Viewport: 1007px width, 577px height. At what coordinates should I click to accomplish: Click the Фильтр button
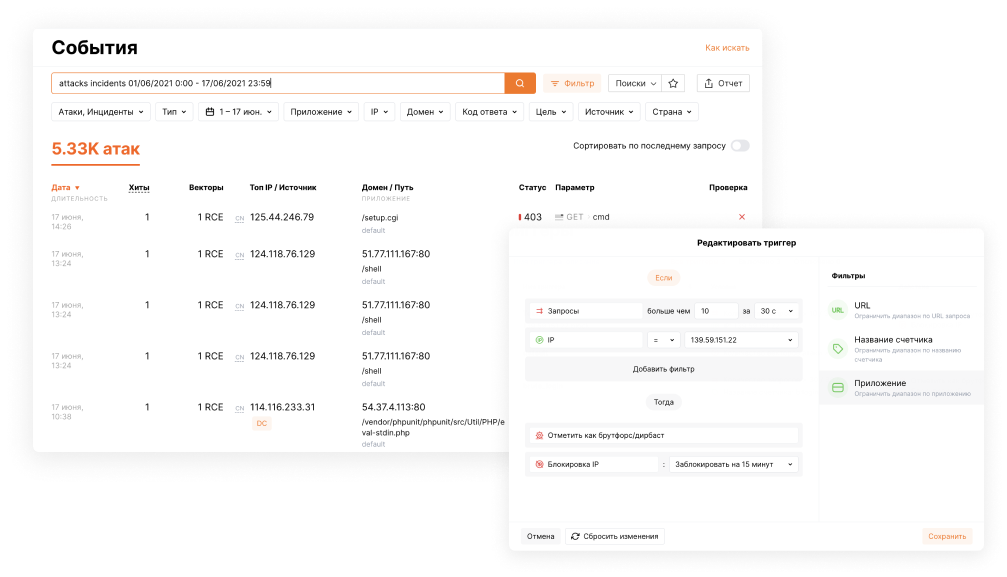click(572, 84)
